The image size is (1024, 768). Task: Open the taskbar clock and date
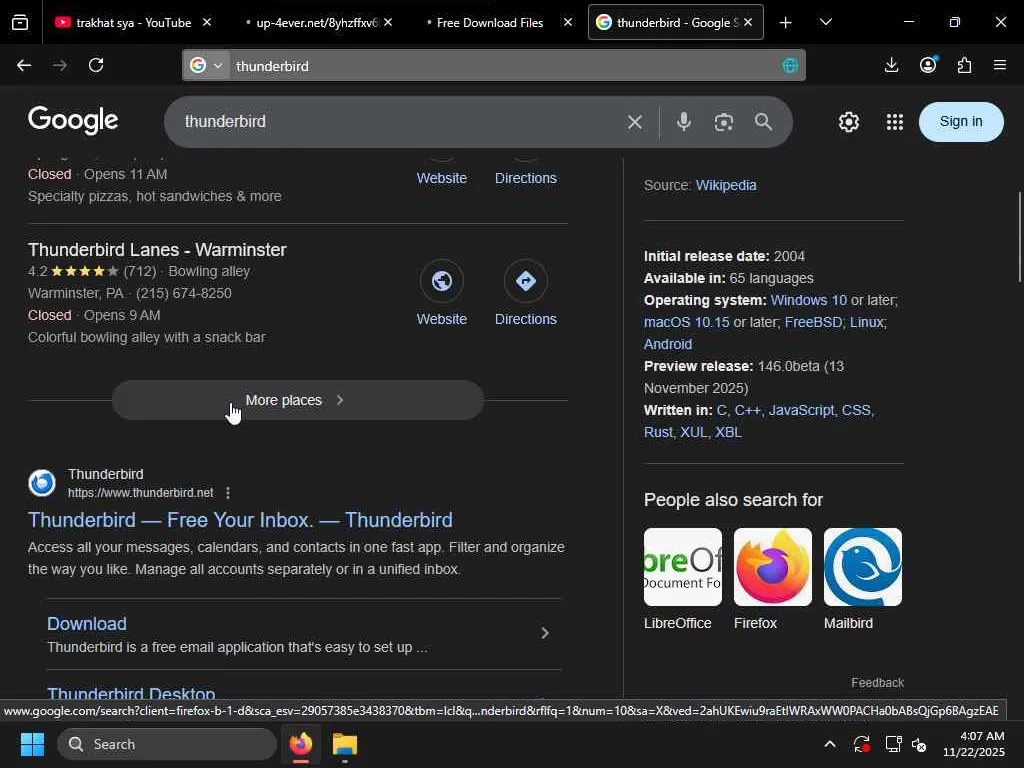pyautogui.click(x=974, y=744)
